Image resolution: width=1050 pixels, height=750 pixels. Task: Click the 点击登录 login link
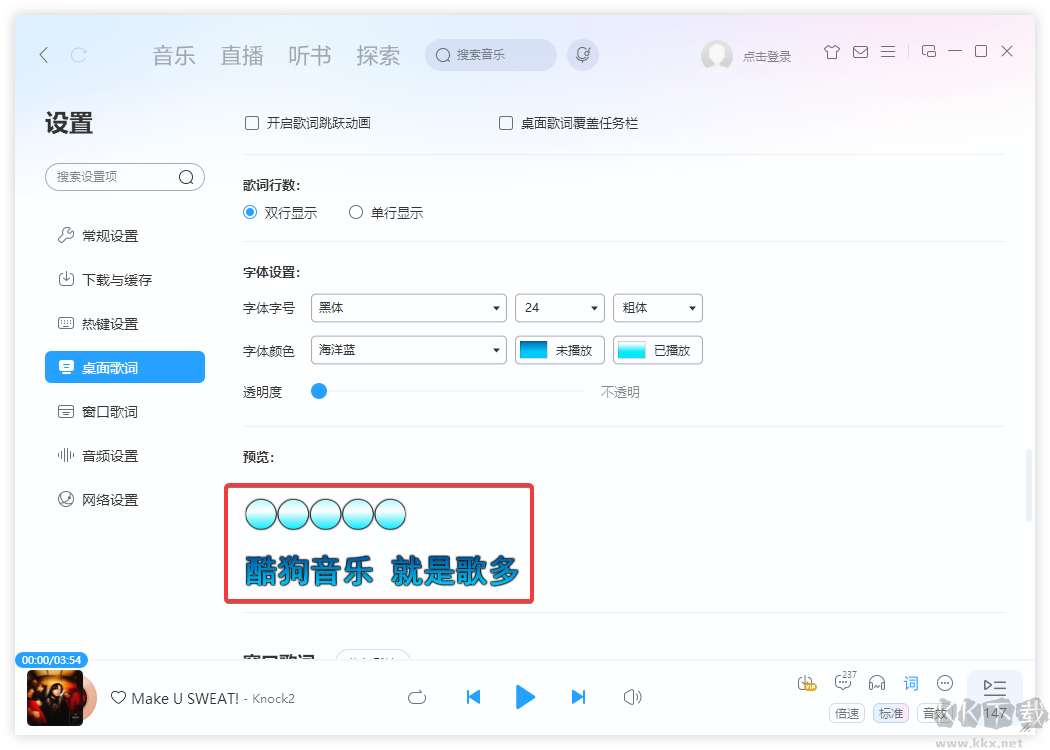click(765, 56)
